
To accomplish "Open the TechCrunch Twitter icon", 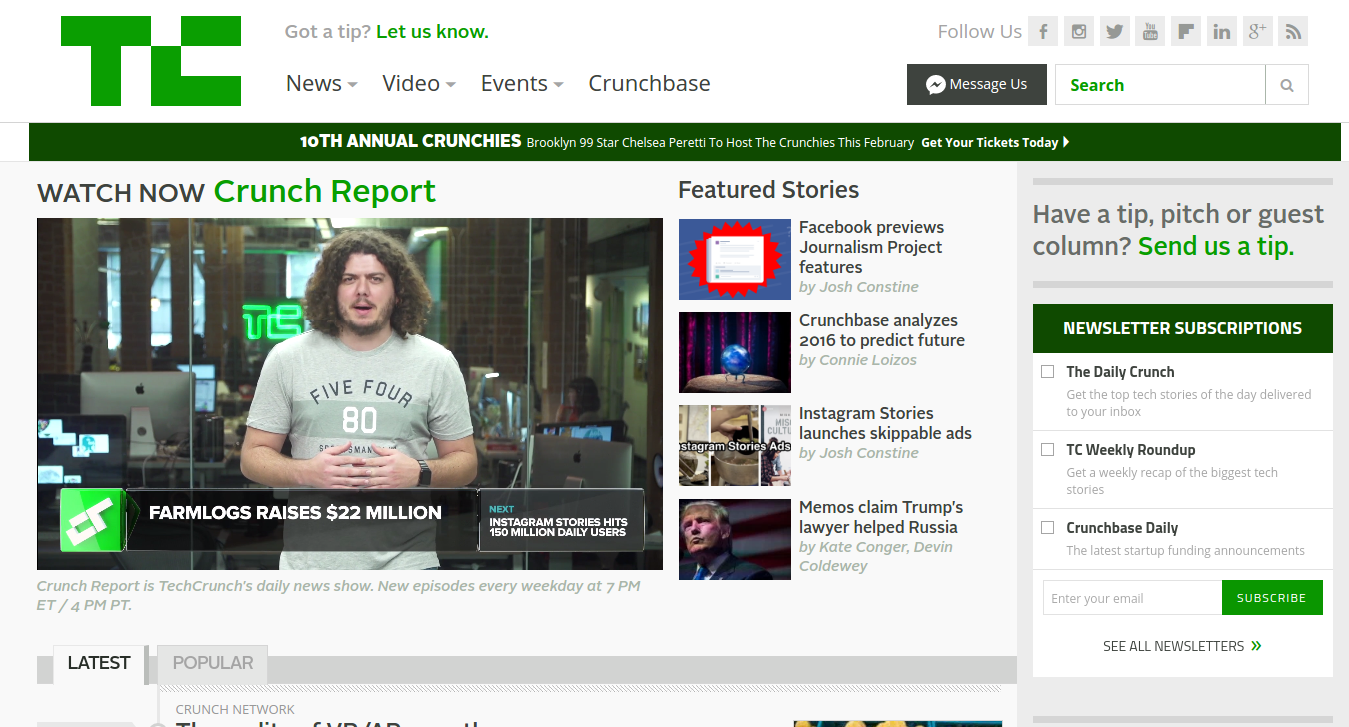I will [1115, 31].
